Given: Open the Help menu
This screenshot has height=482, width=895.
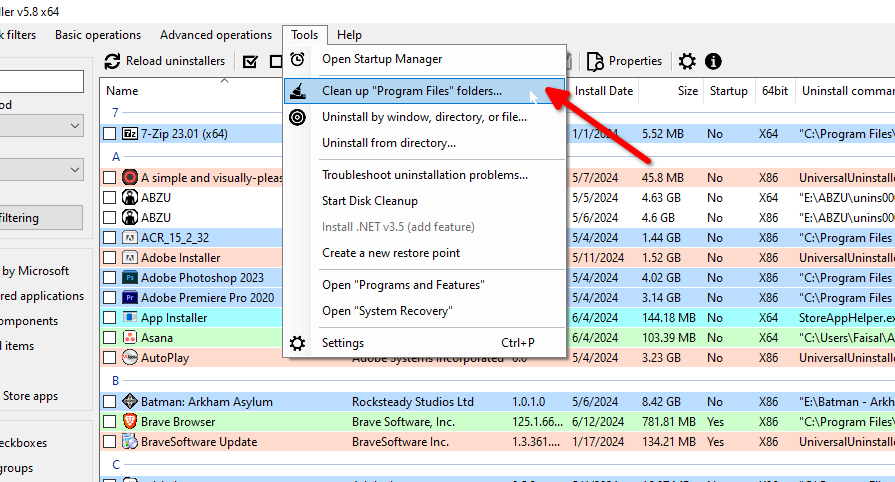Looking at the screenshot, I should click(349, 35).
